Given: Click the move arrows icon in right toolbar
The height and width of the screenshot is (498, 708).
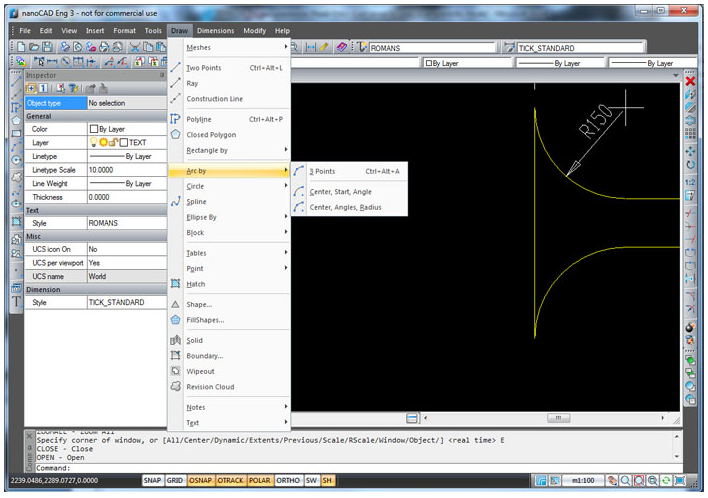Looking at the screenshot, I should [x=690, y=151].
